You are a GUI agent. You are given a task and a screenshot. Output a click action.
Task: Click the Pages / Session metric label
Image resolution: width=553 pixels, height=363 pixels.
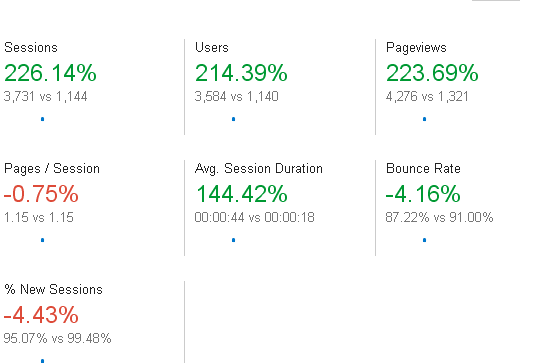click(52, 169)
